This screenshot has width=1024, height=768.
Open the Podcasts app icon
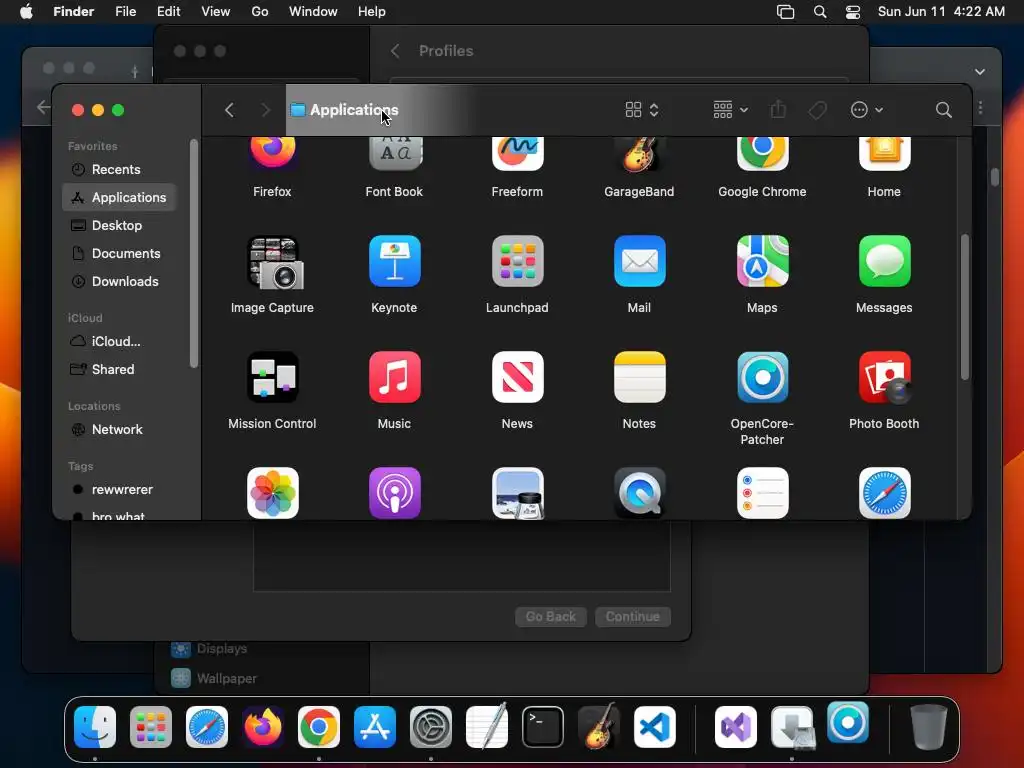(394, 493)
